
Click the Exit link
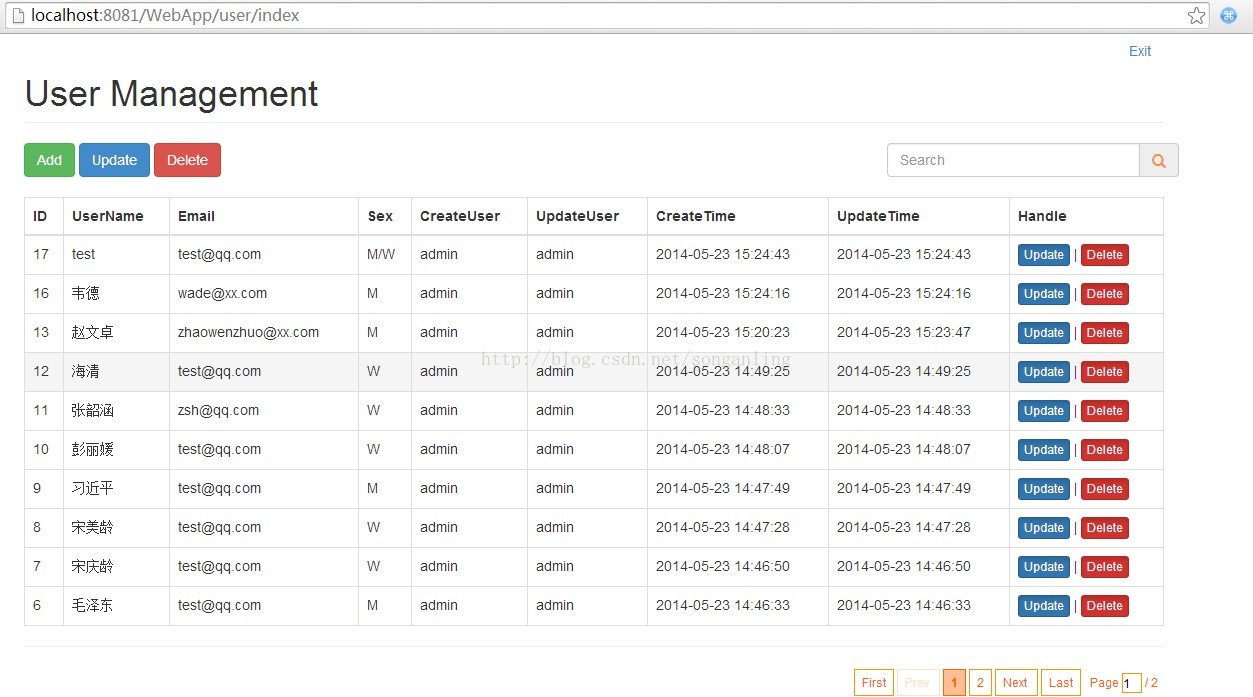coord(1140,51)
